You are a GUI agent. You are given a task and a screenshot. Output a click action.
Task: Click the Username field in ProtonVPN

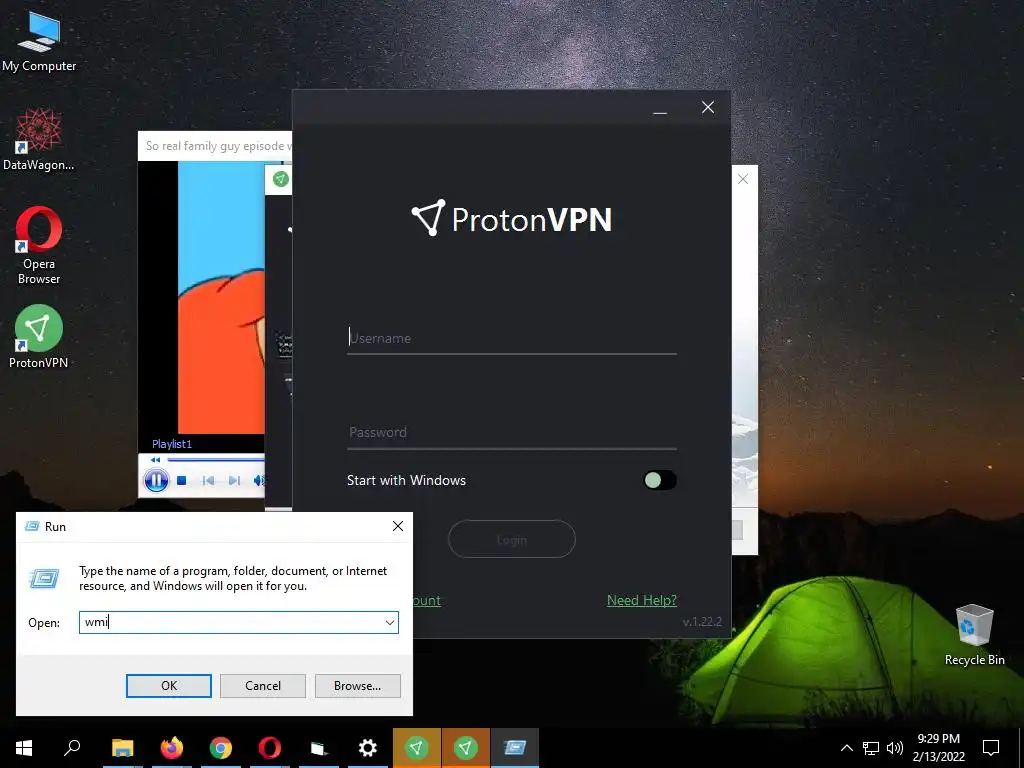[x=511, y=338]
